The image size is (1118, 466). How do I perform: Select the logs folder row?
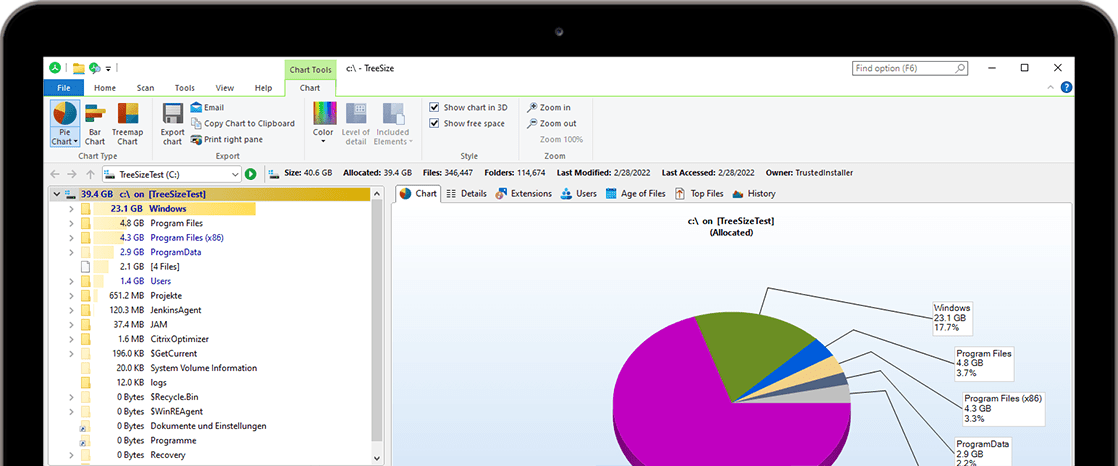coord(212,383)
